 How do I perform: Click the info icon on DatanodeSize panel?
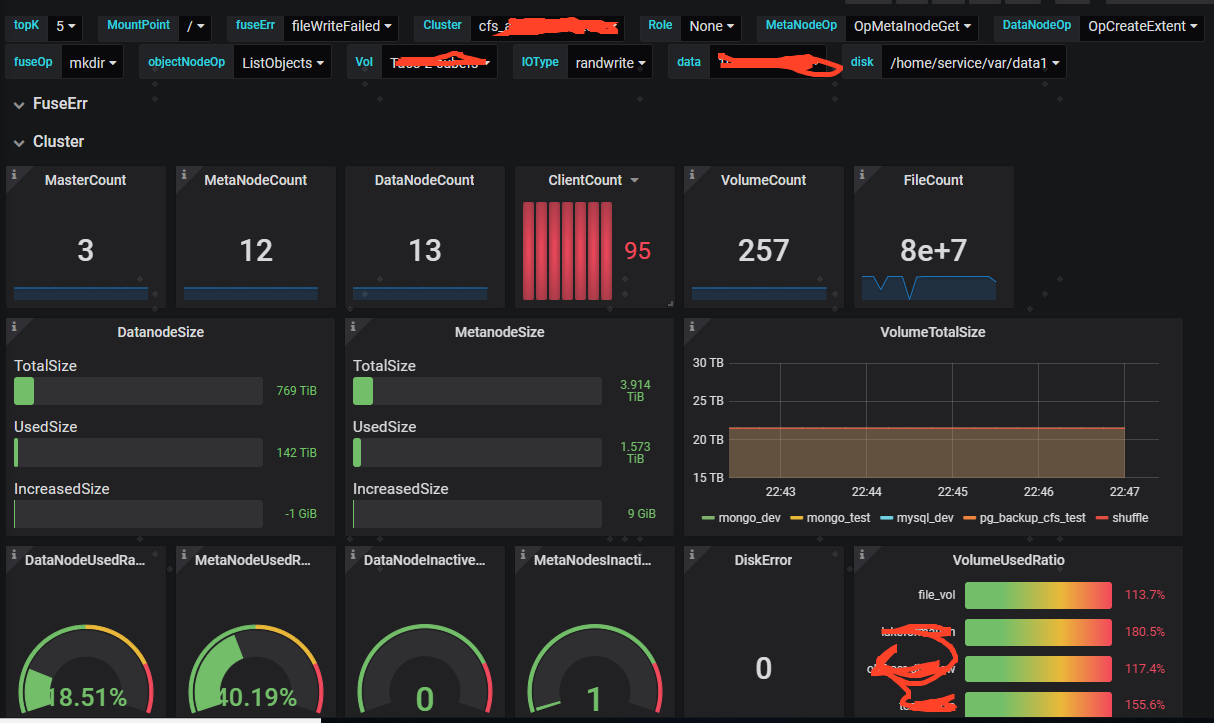pos(13,326)
